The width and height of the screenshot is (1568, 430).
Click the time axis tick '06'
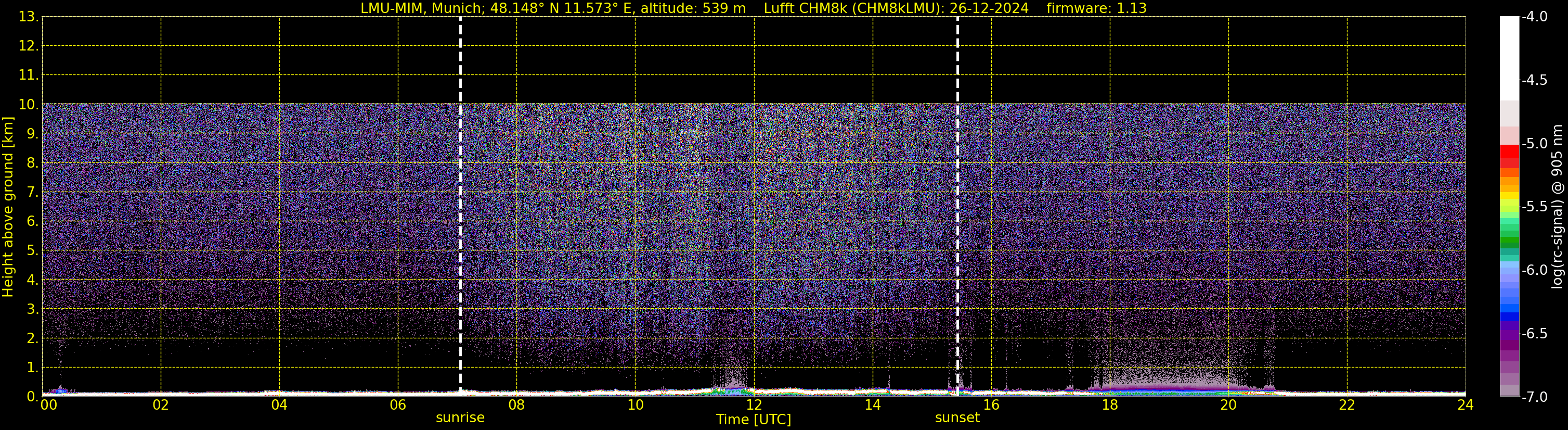(x=397, y=405)
